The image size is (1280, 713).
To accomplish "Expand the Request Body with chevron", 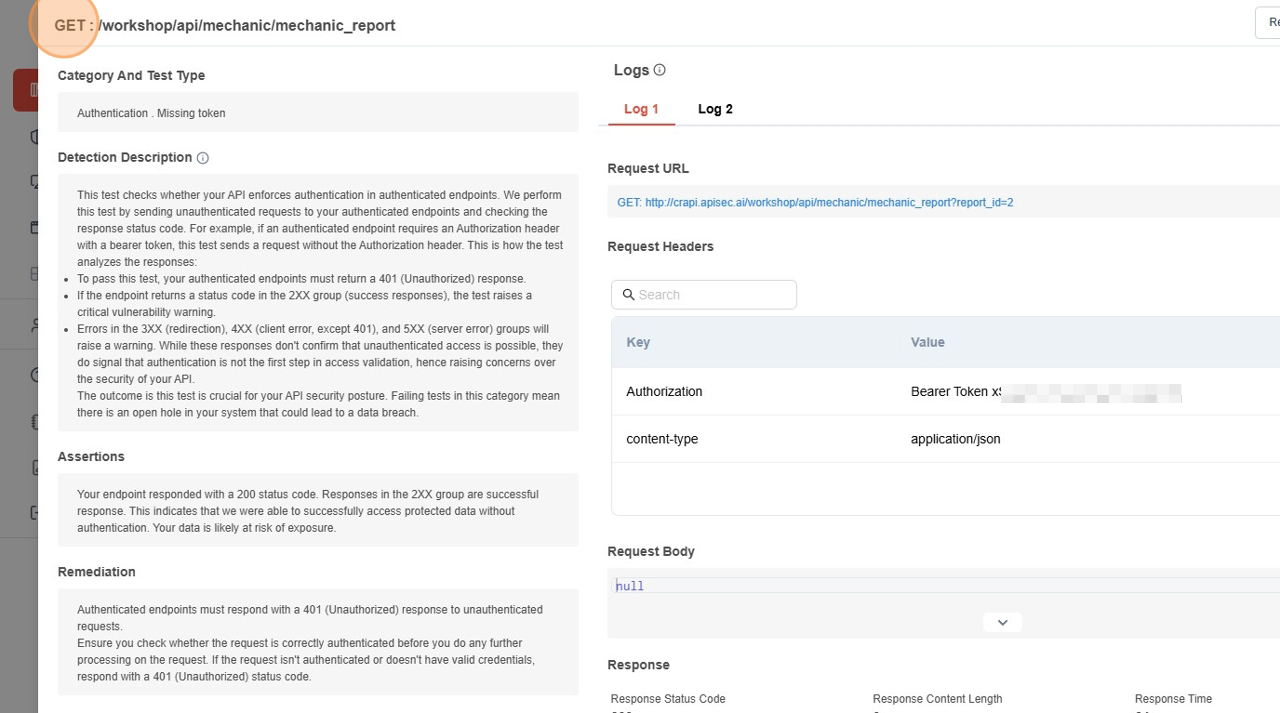I will pos(1002,622).
